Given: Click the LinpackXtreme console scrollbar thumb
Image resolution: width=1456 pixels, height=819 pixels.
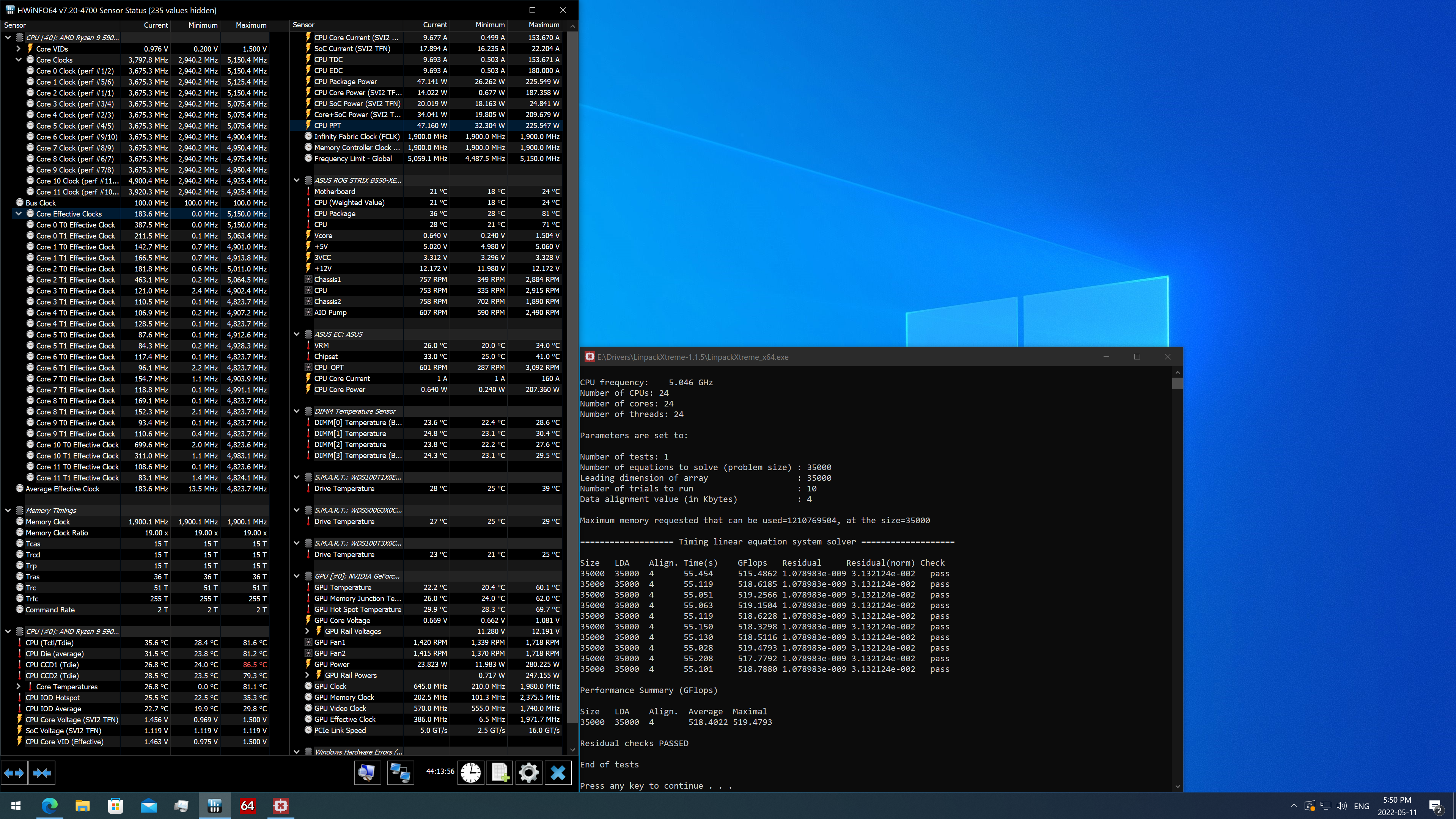Looking at the screenshot, I should pyautogui.click(x=1177, y=383).
